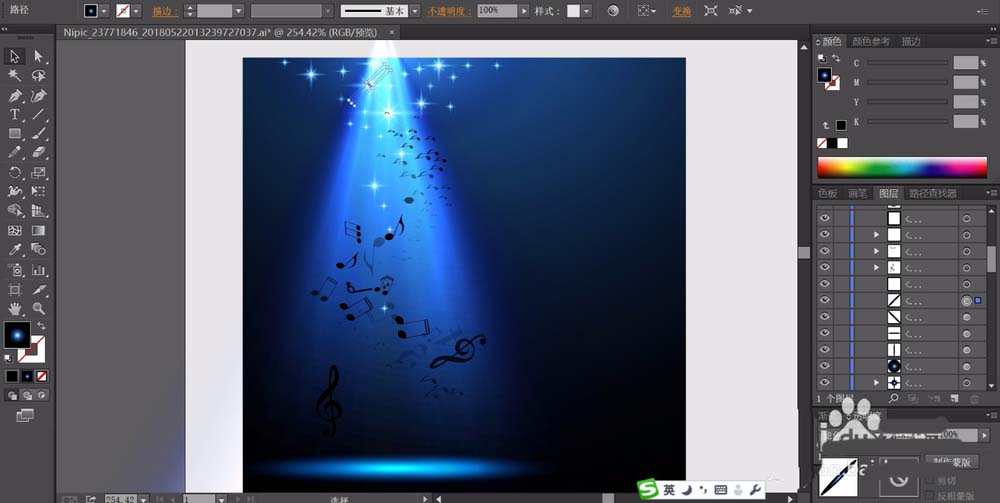Click the 变换 transform link

681,11
